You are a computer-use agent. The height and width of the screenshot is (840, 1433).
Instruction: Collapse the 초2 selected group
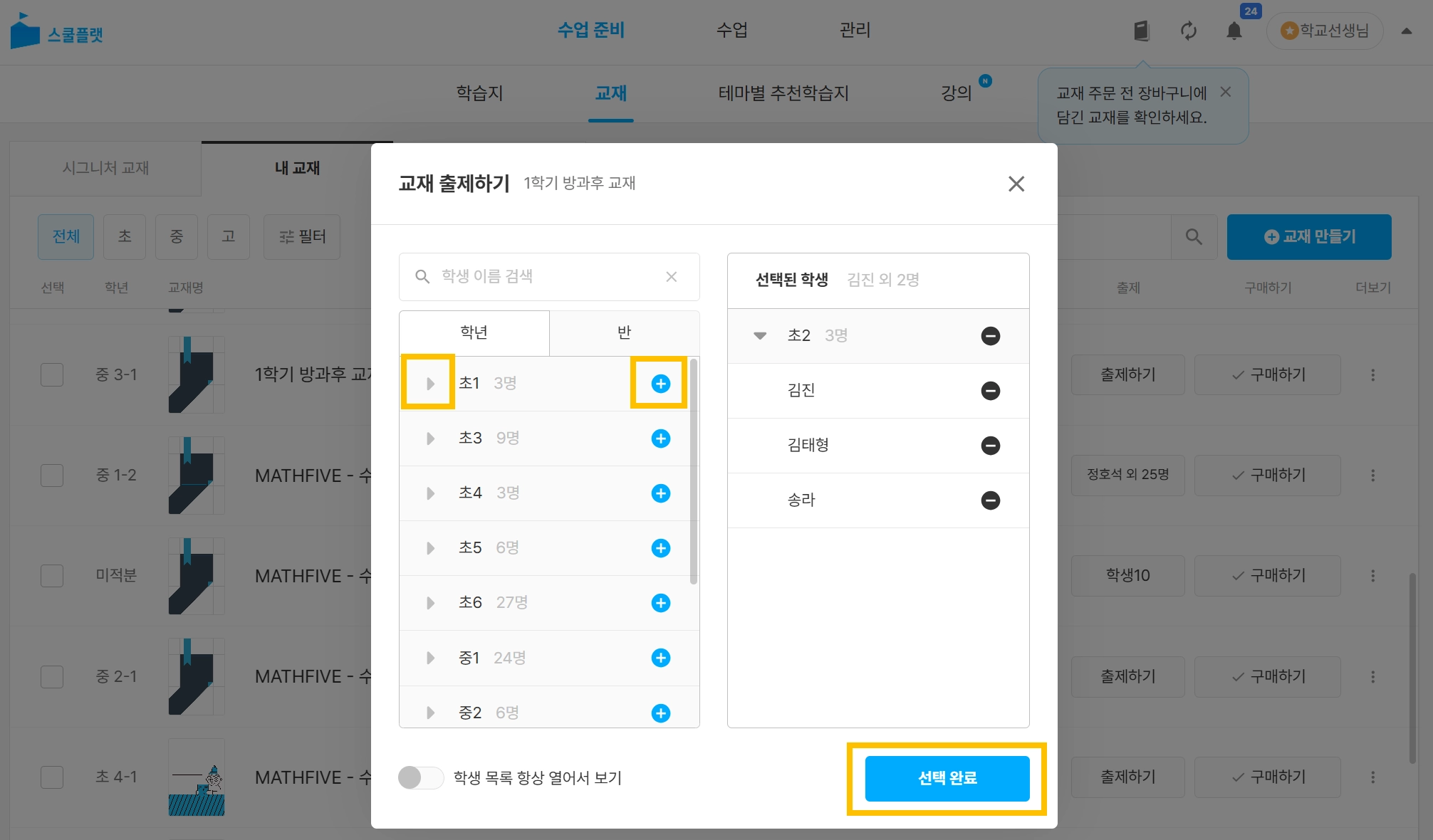(x=760, y=336)
